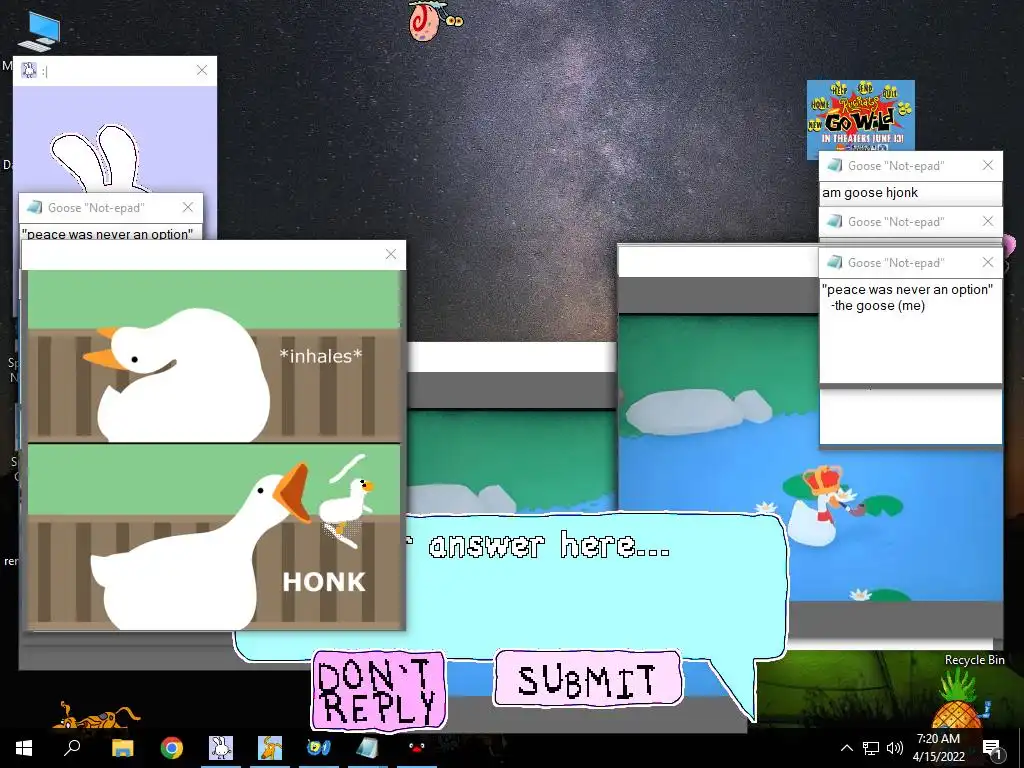Open Google Chrome from the taskbar
Viewport: 1024px width, 768px height.
pyautogui.click(x=172, y=748)
